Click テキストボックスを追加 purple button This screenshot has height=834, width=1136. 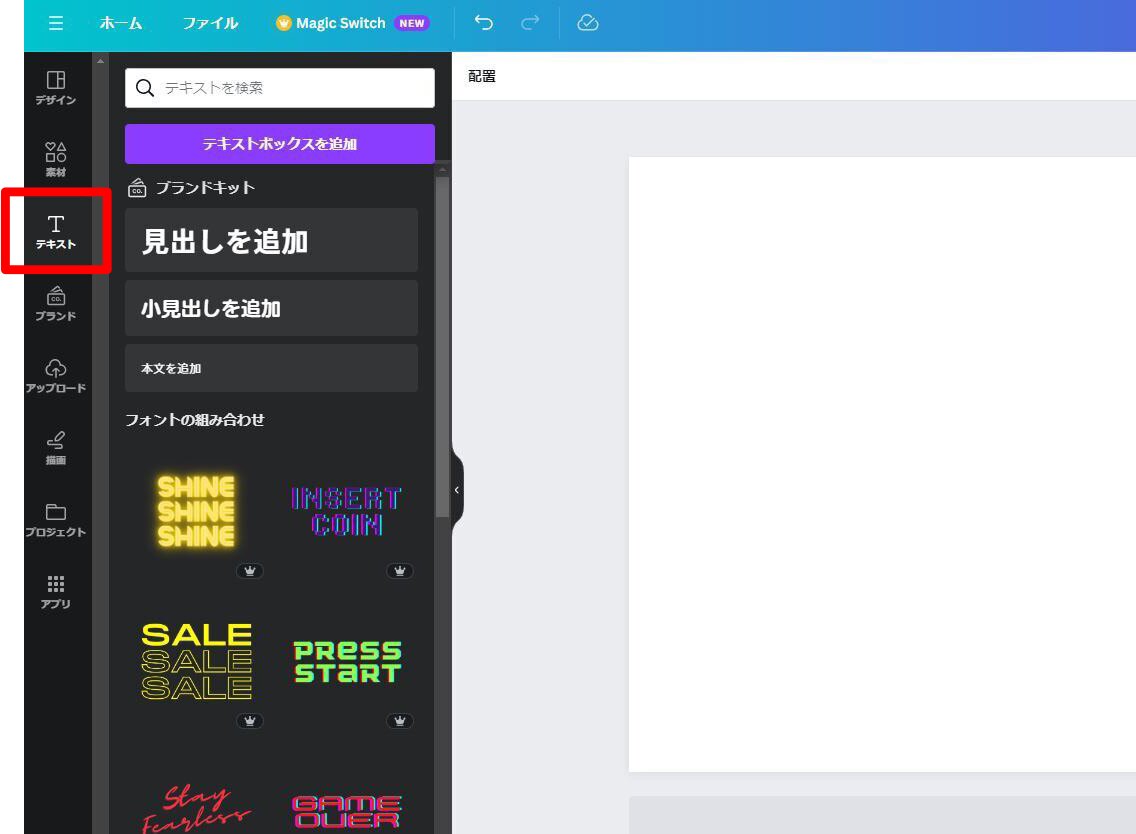pos(280,143)
